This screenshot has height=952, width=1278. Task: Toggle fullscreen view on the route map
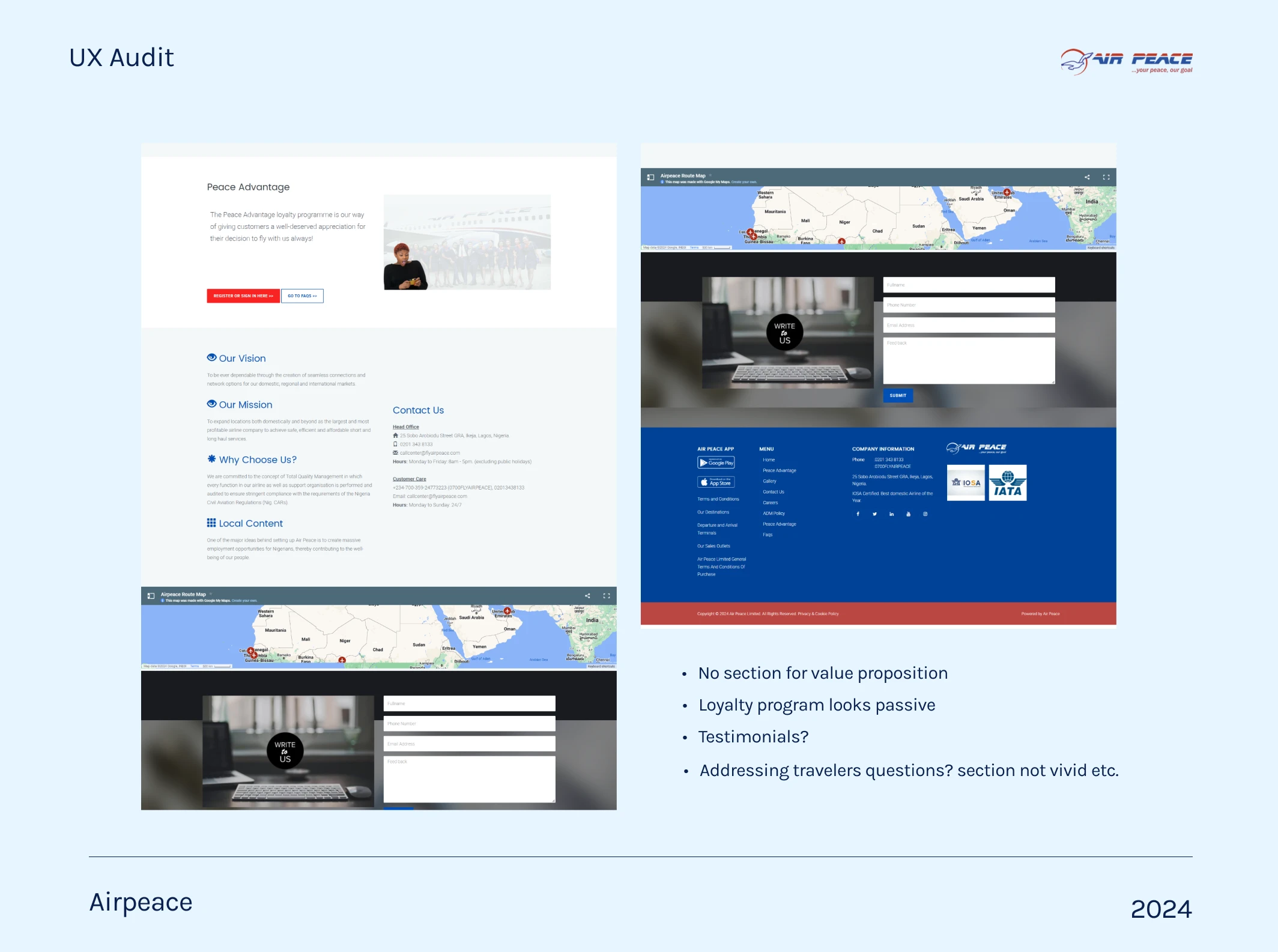[1107, 177]
